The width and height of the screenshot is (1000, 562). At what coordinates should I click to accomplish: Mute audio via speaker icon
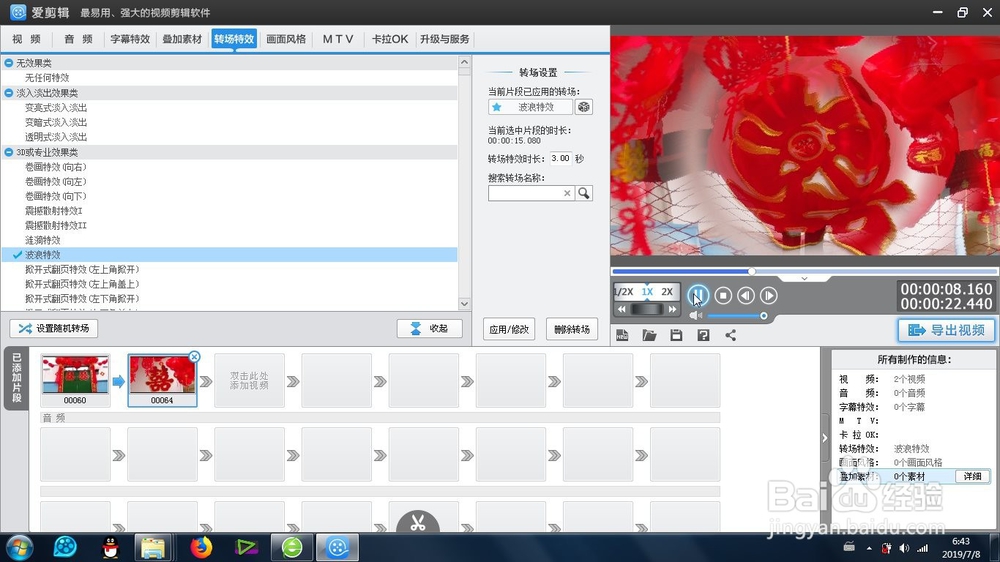pos(696,316)
